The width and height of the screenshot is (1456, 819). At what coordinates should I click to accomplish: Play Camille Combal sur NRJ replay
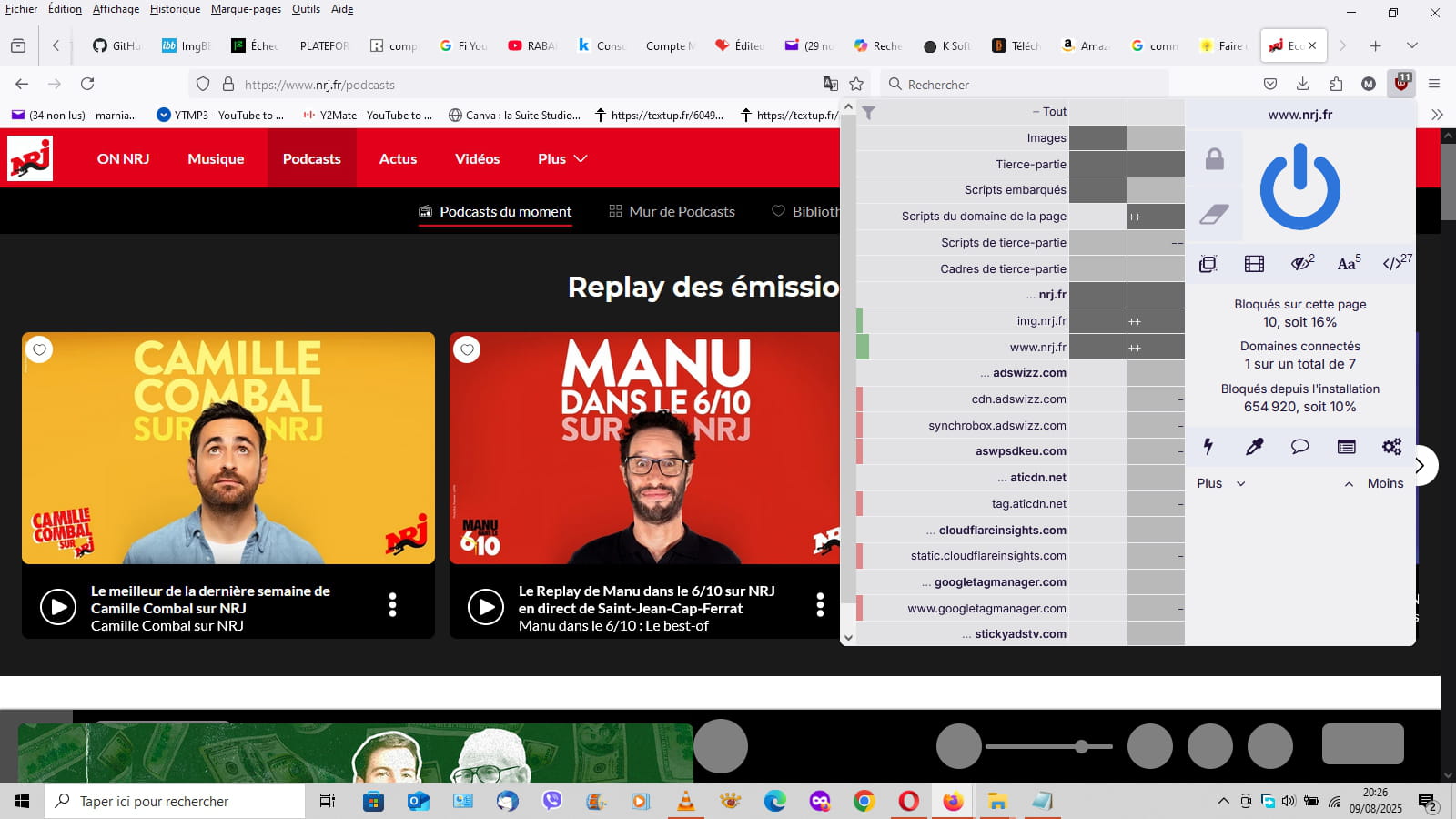(58, 607)
